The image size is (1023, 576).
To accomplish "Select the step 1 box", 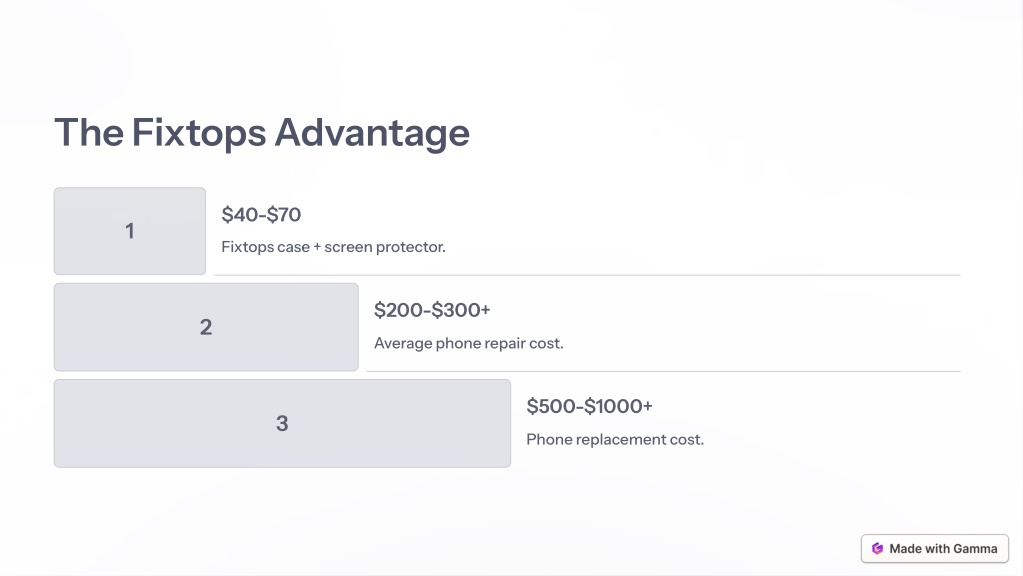I will 130,231.
